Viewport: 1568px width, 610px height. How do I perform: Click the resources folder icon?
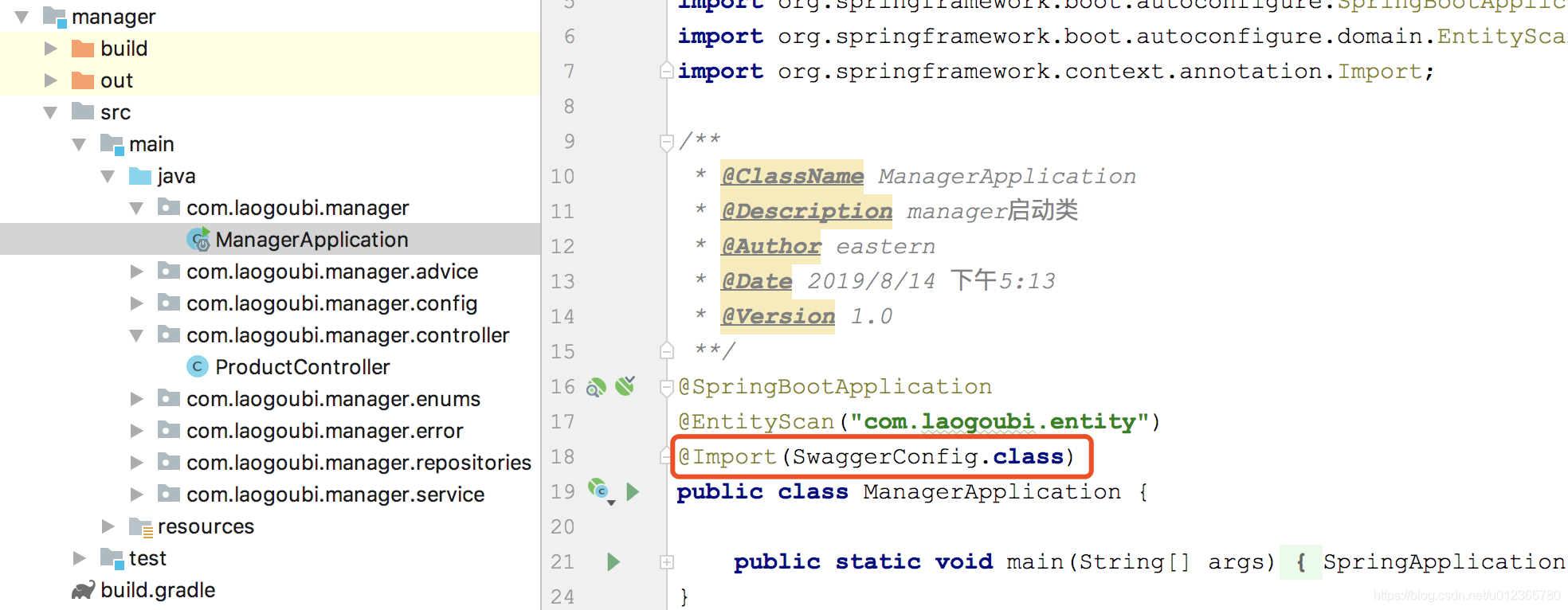point(140,526)
